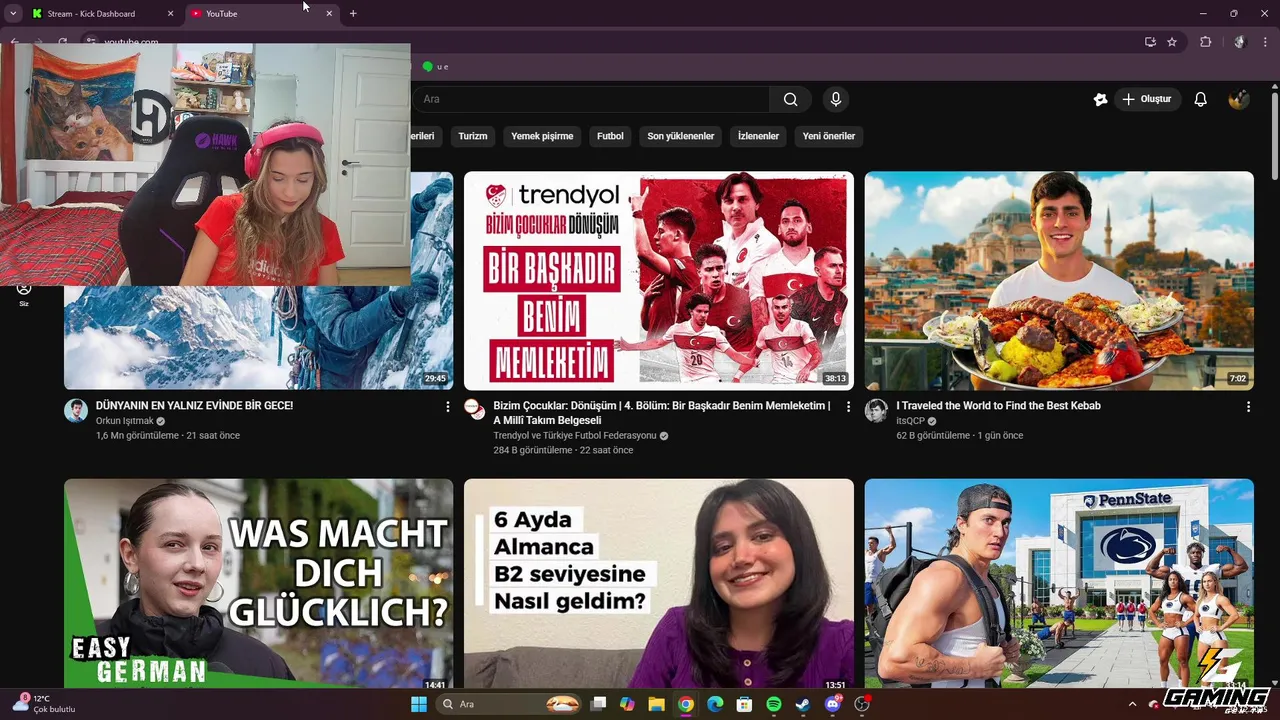Play the kebab platter video thumbnail
The image size is (1280, 720).
(x=1059, y=281)
